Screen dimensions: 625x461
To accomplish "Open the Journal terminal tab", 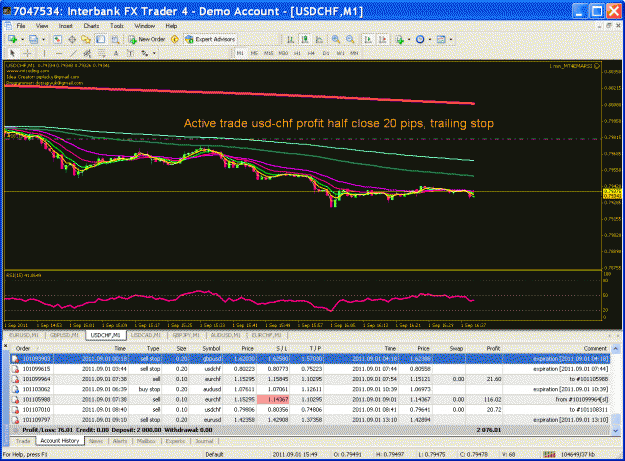I will [204, 441].
